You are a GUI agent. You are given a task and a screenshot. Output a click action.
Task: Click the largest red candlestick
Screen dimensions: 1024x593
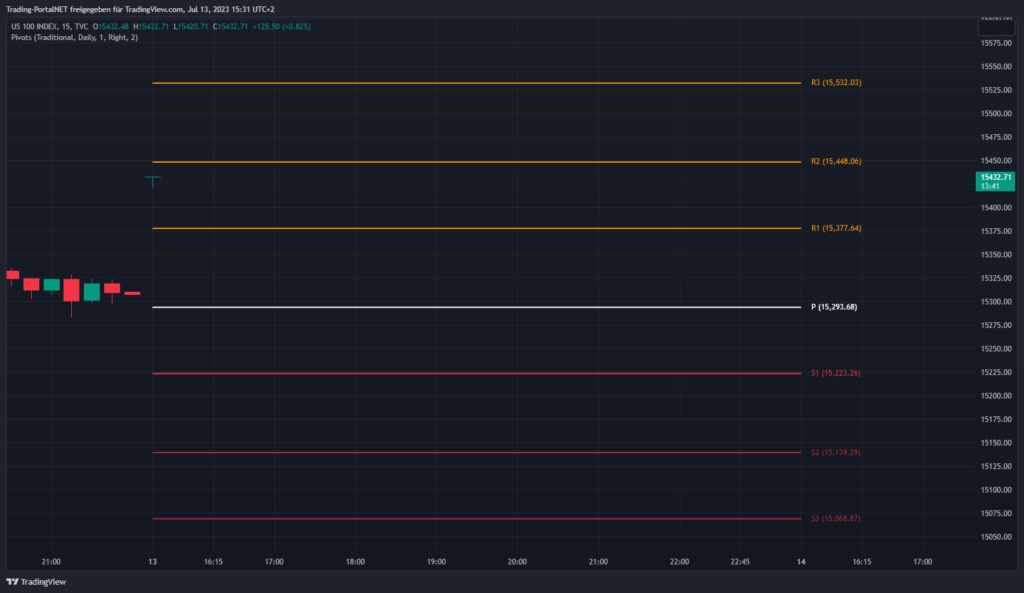point(71,290)
